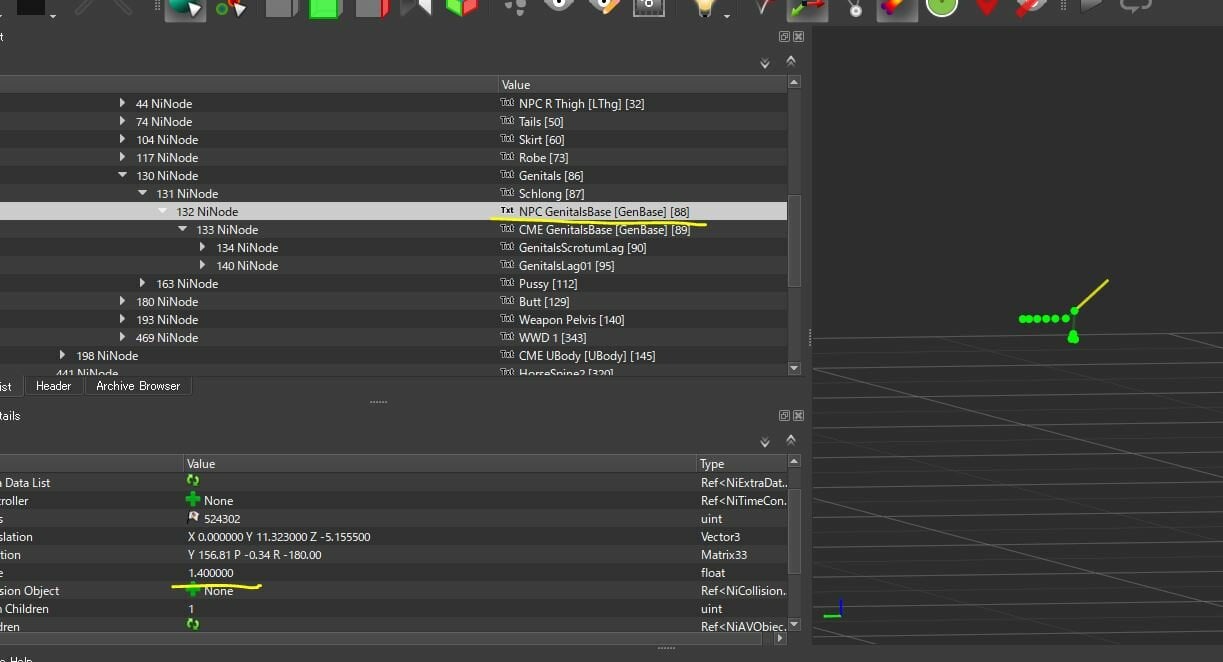The height and width of the screenshot is (662, 1223).
Task: Click the Txt icon beside Weapon Pelvis [140]
Action: (x=507, y=319)
